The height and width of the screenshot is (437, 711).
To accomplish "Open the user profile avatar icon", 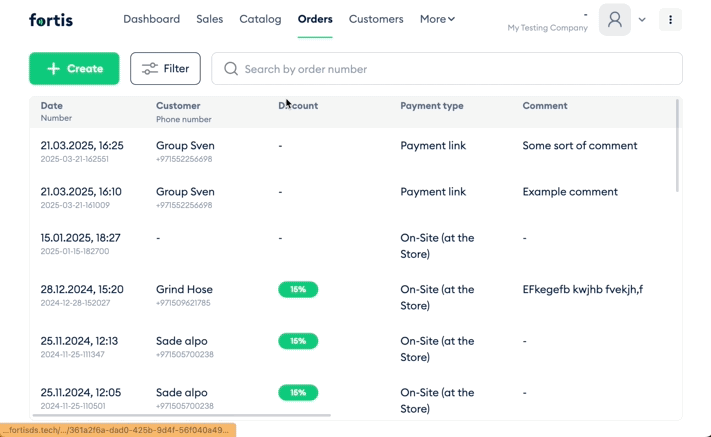I will [x=615, y=19].
